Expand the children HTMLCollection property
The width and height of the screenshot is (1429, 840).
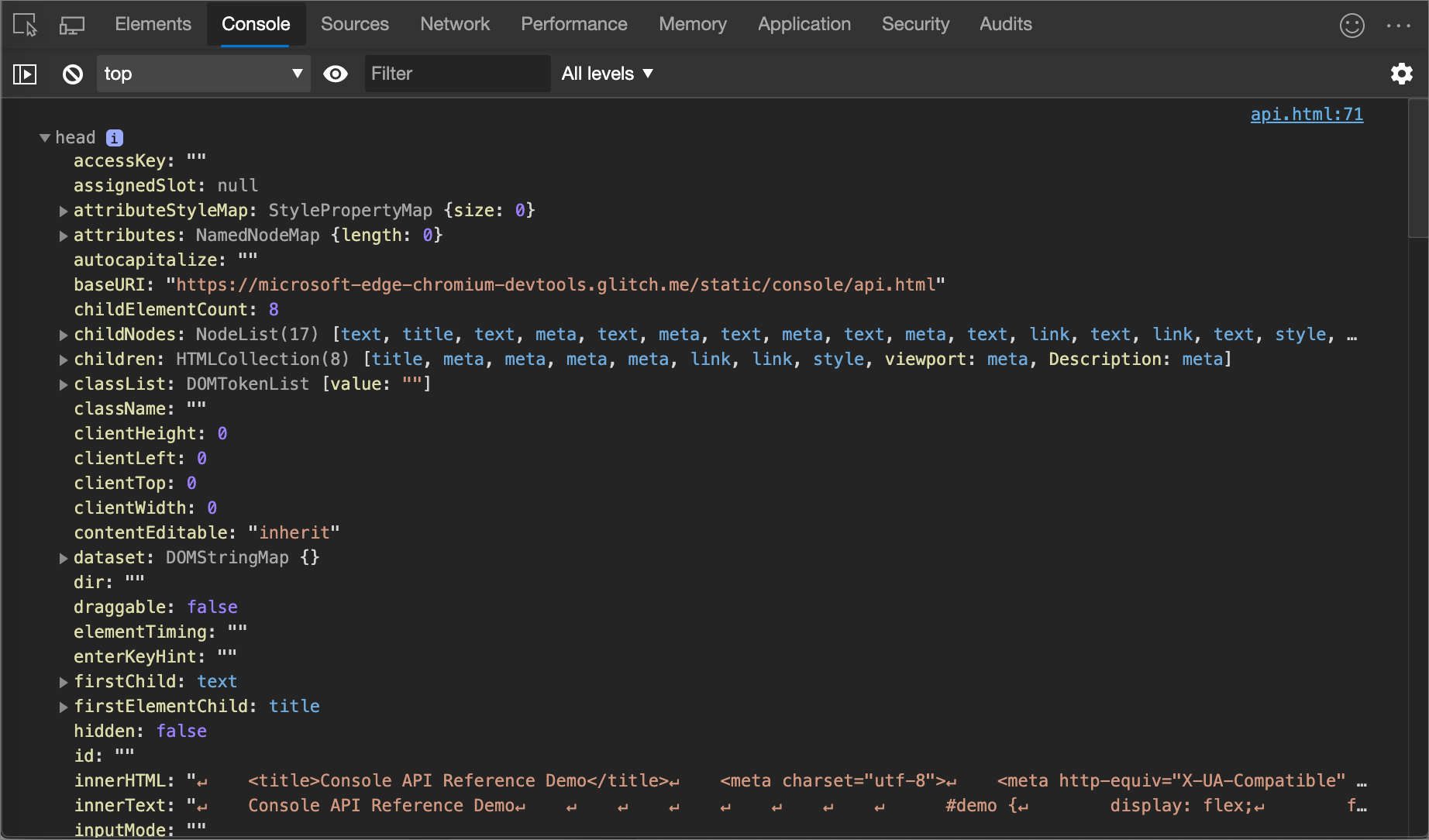point(63,360)
